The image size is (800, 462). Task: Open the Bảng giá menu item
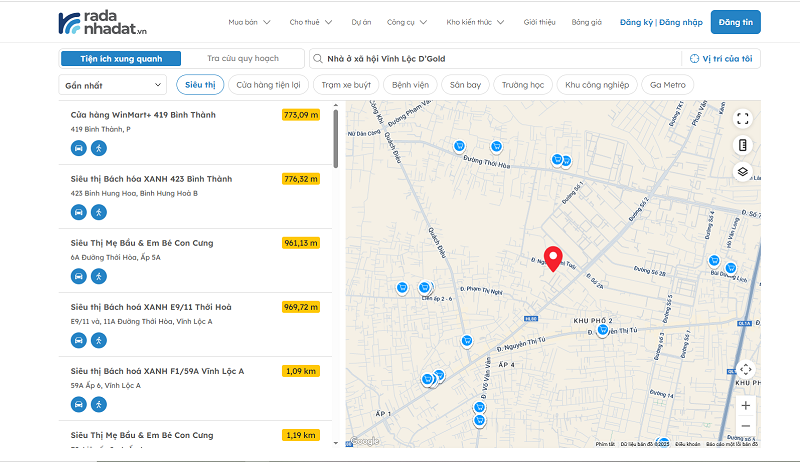[x=587, y=22]
